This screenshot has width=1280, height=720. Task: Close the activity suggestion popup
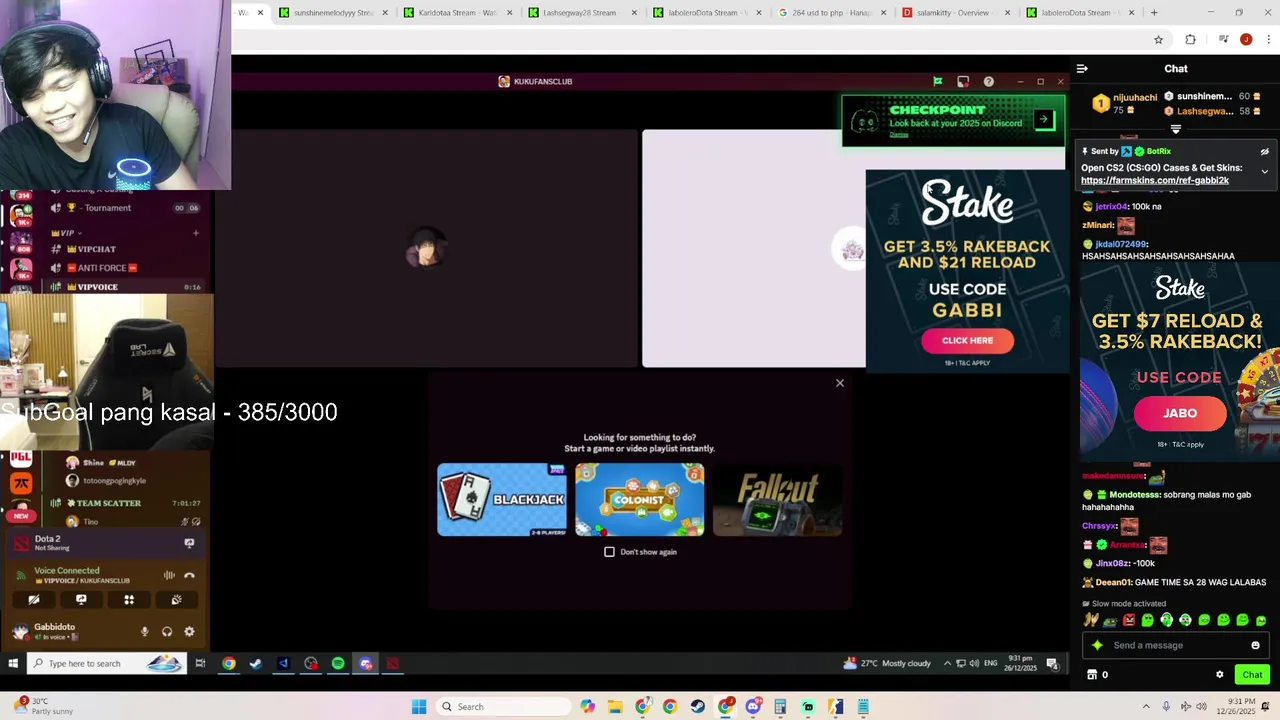point(840,383)
